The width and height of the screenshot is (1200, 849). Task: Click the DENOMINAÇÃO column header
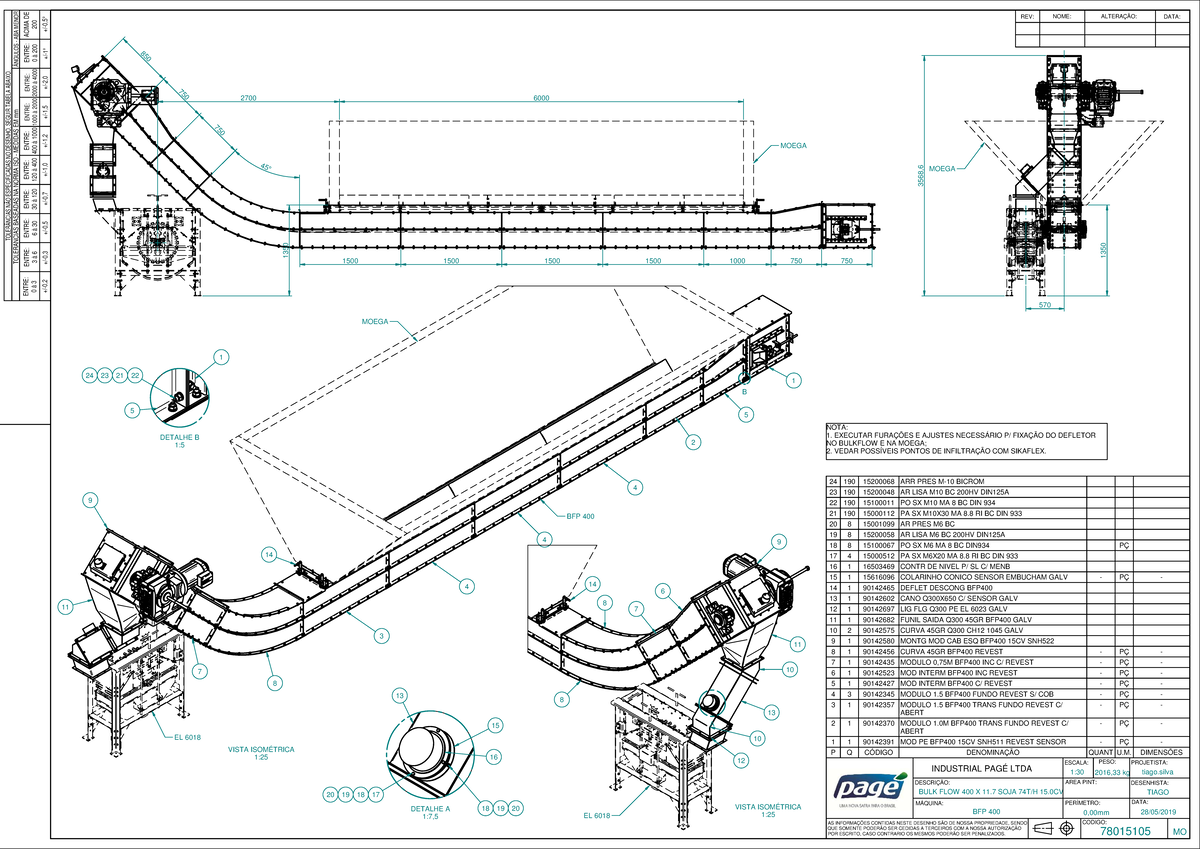pos(992,752)
